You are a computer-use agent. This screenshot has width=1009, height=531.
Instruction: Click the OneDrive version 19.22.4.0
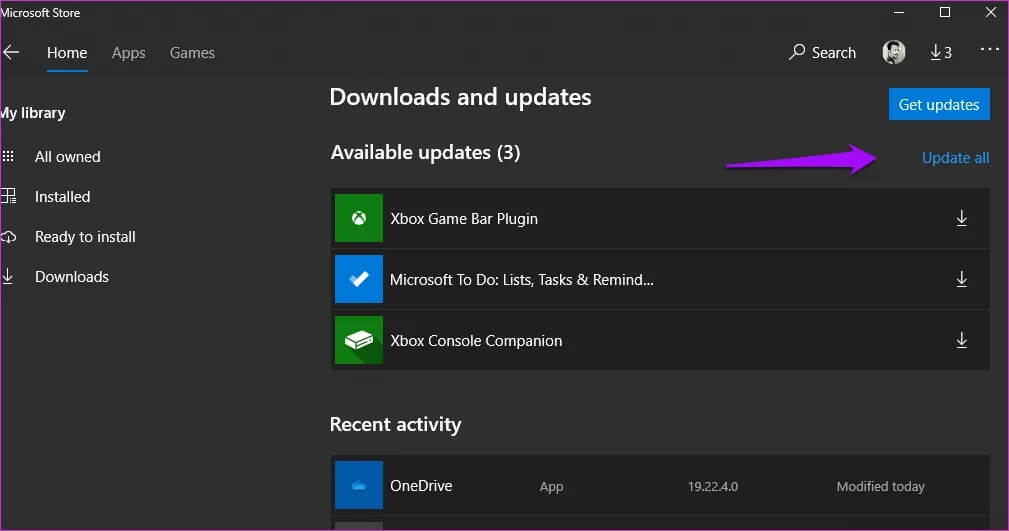pos(712,487)
